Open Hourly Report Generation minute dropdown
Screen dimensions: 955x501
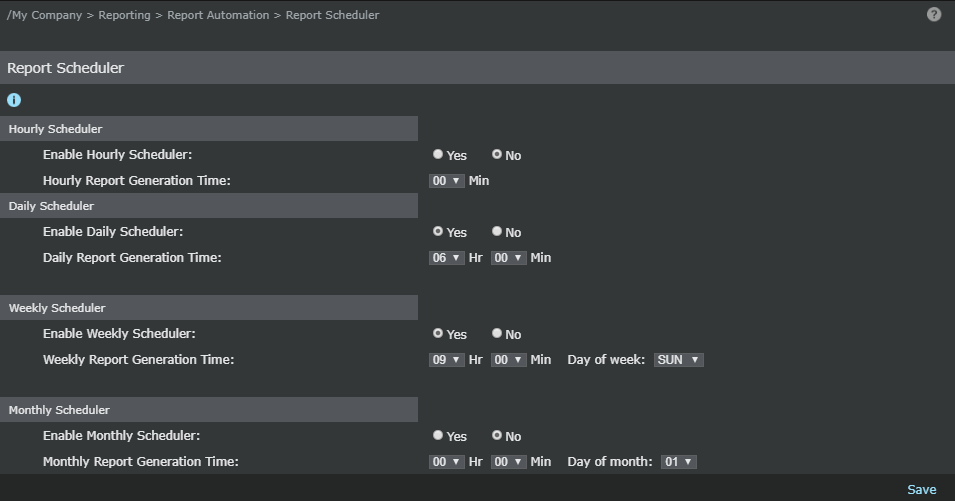(x=446, y=181)
